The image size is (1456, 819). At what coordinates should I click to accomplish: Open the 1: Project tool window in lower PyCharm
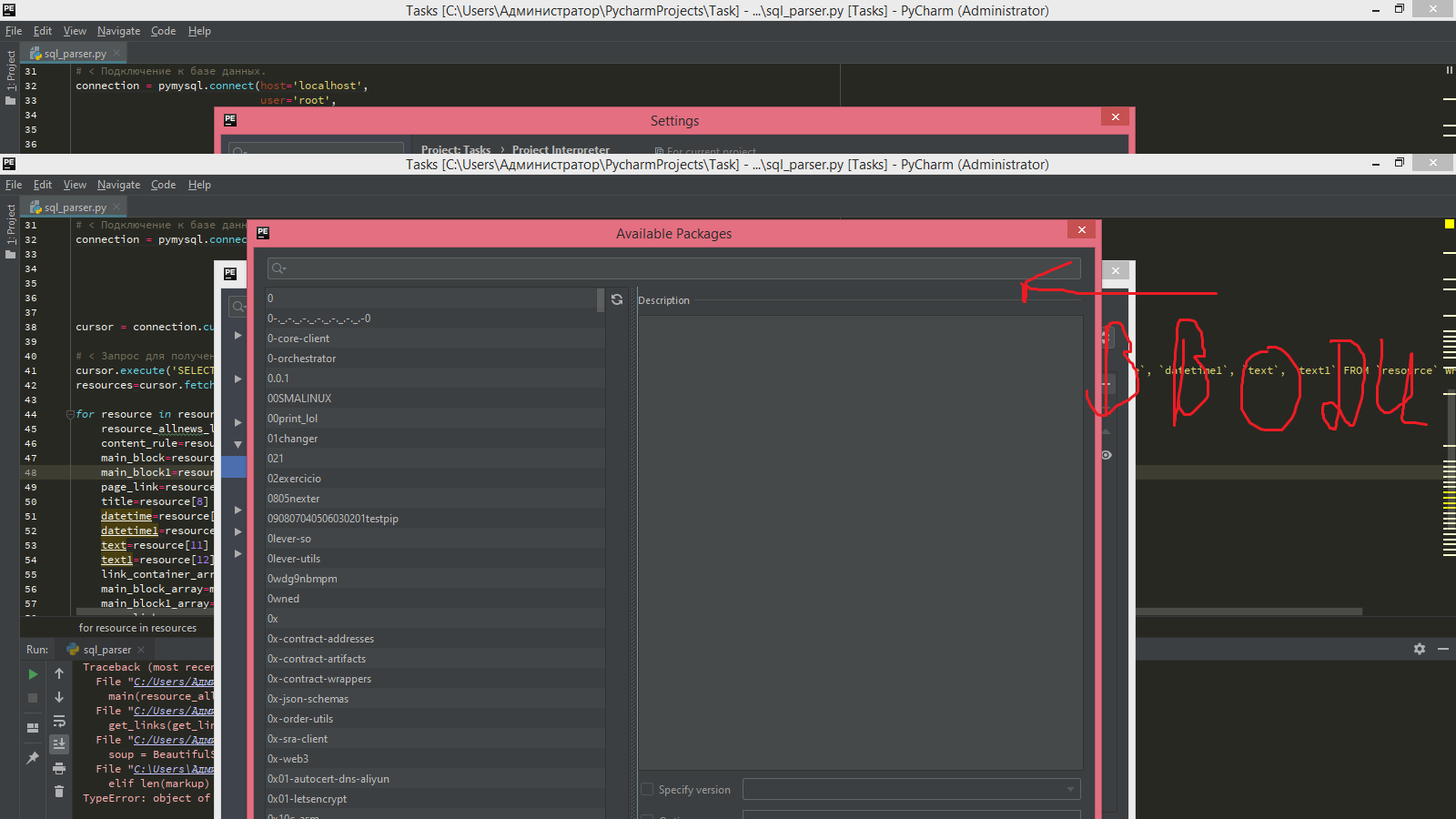[10, 226]
